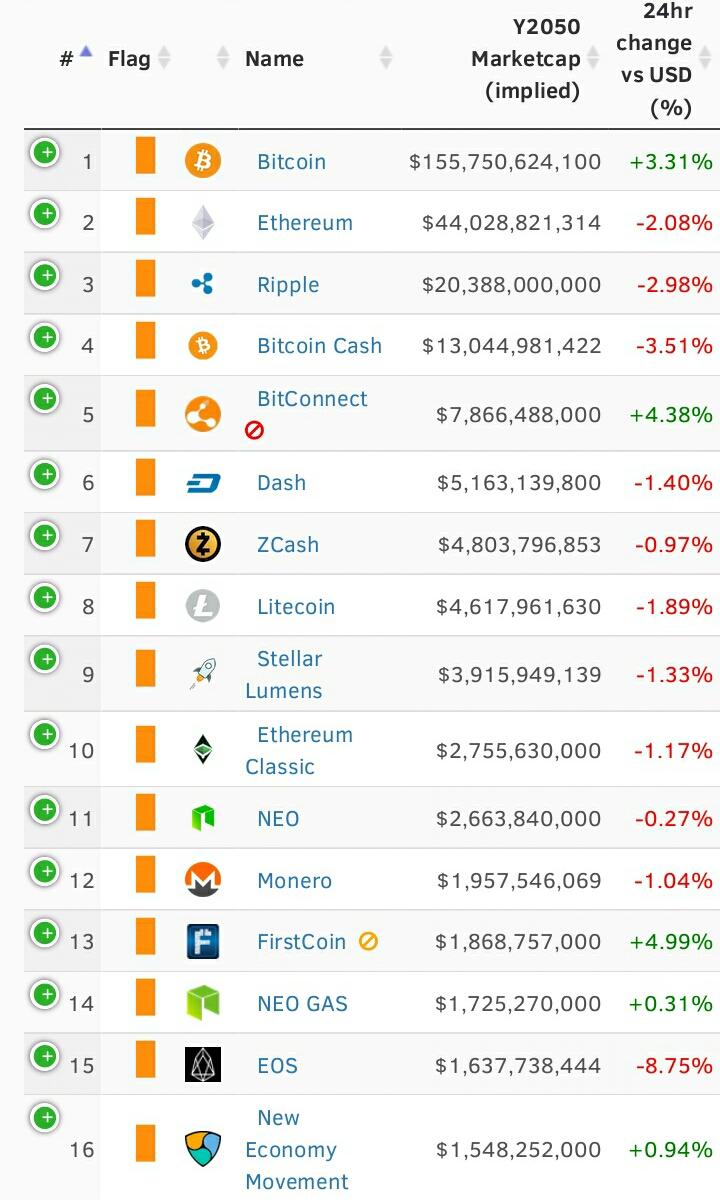Click the orange flag on Ethereum Classic row

click(x=146, y=745)
